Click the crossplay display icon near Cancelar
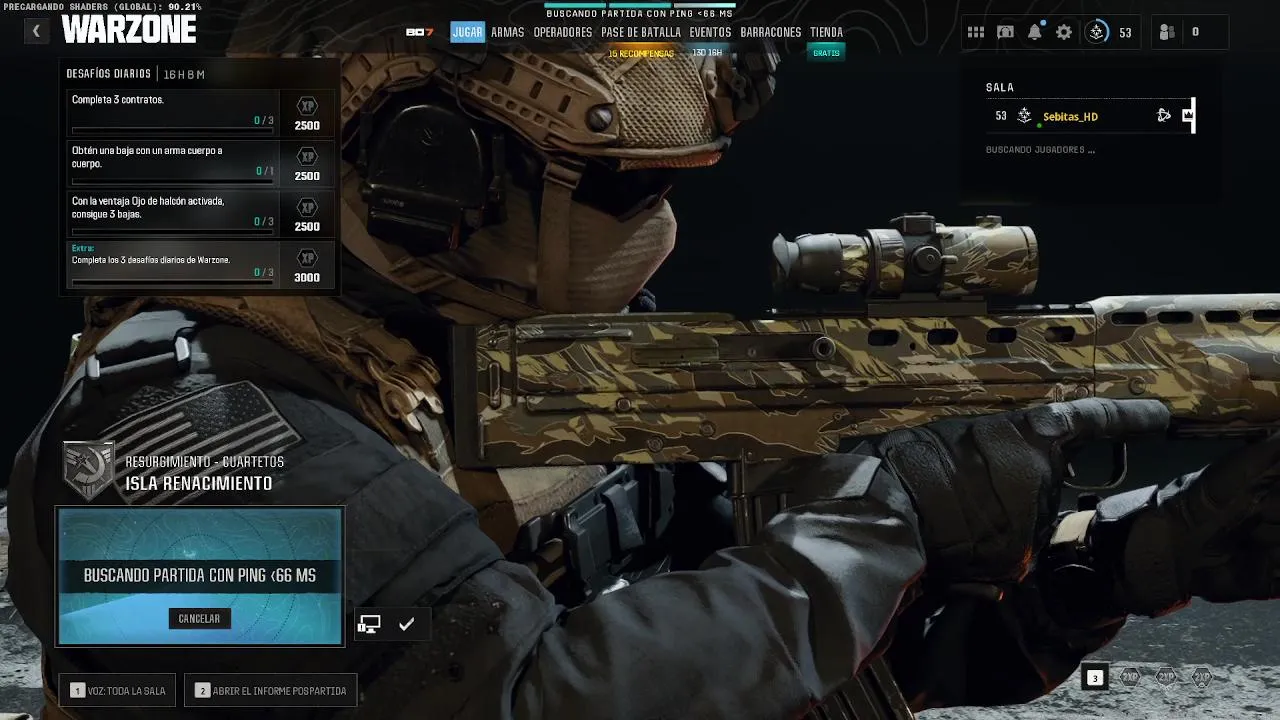Image resolution: width=1280 pixels, height=720 pixels. [369, 624]
